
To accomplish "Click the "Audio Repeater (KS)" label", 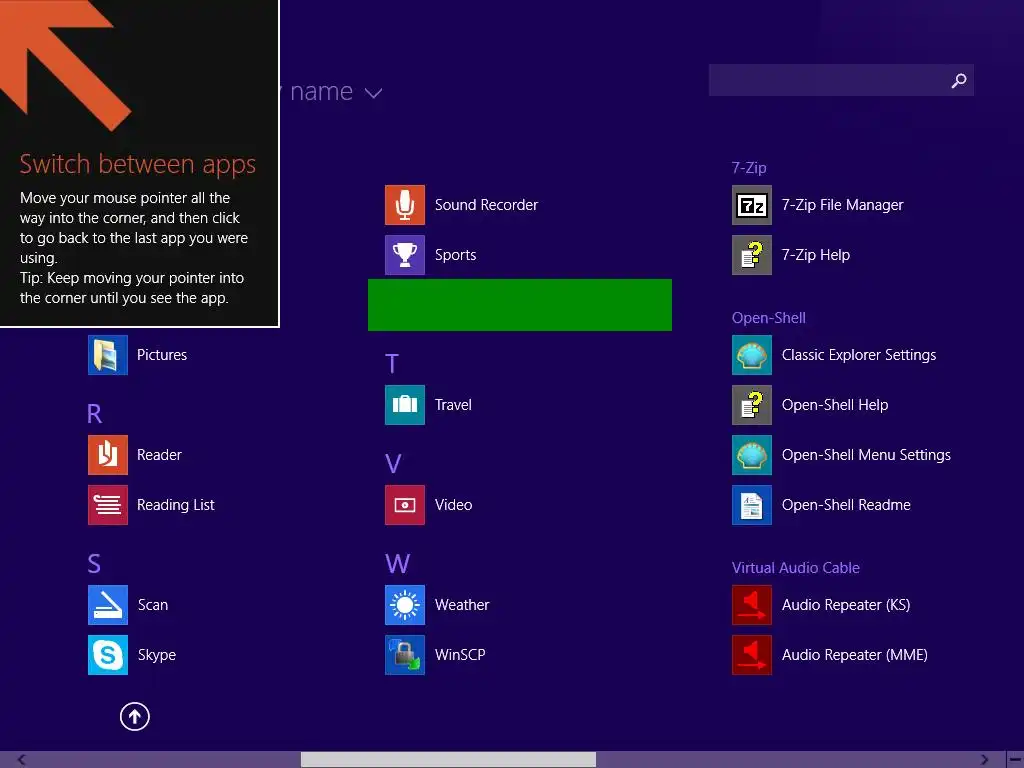I will (x=846, y=605).
